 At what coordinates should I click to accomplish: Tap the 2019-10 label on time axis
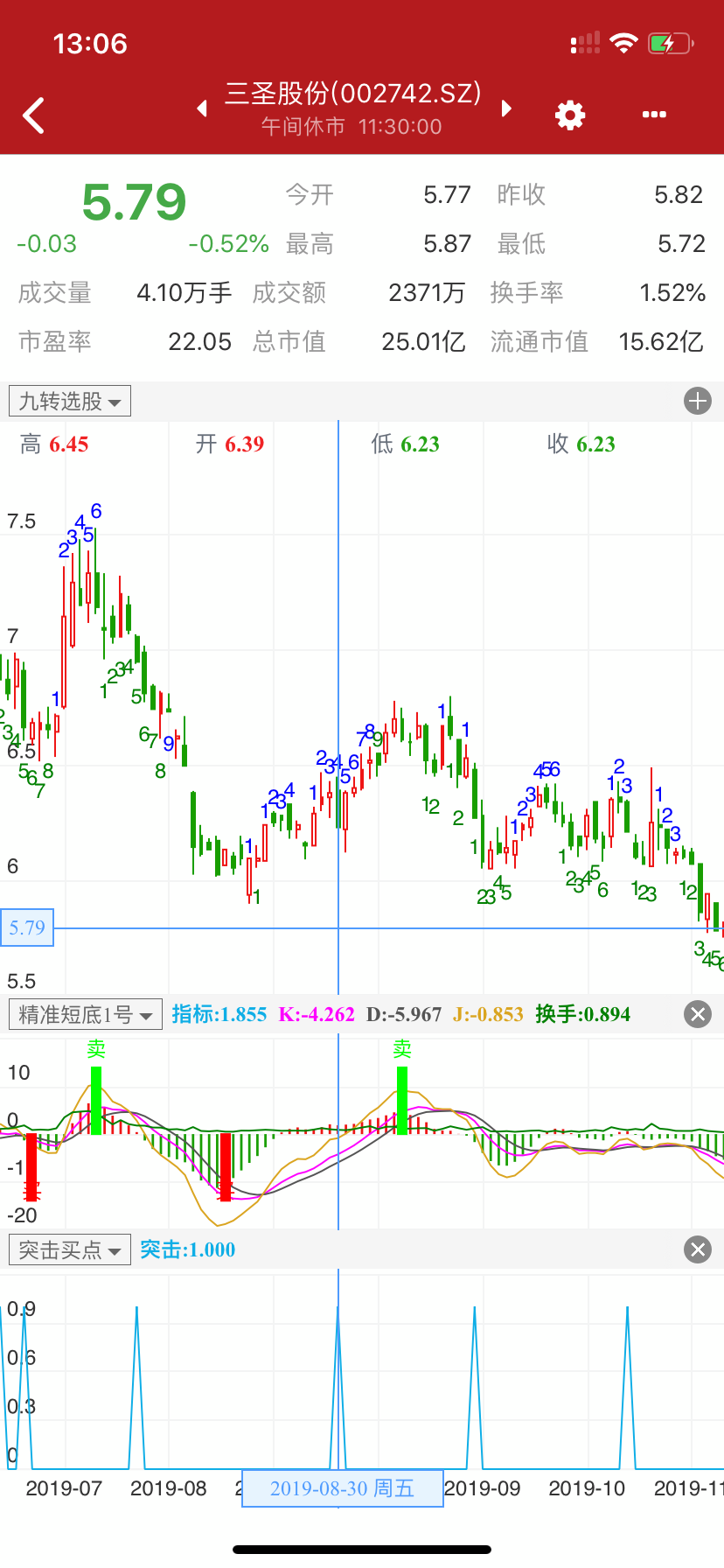[x=586, y=1488]
